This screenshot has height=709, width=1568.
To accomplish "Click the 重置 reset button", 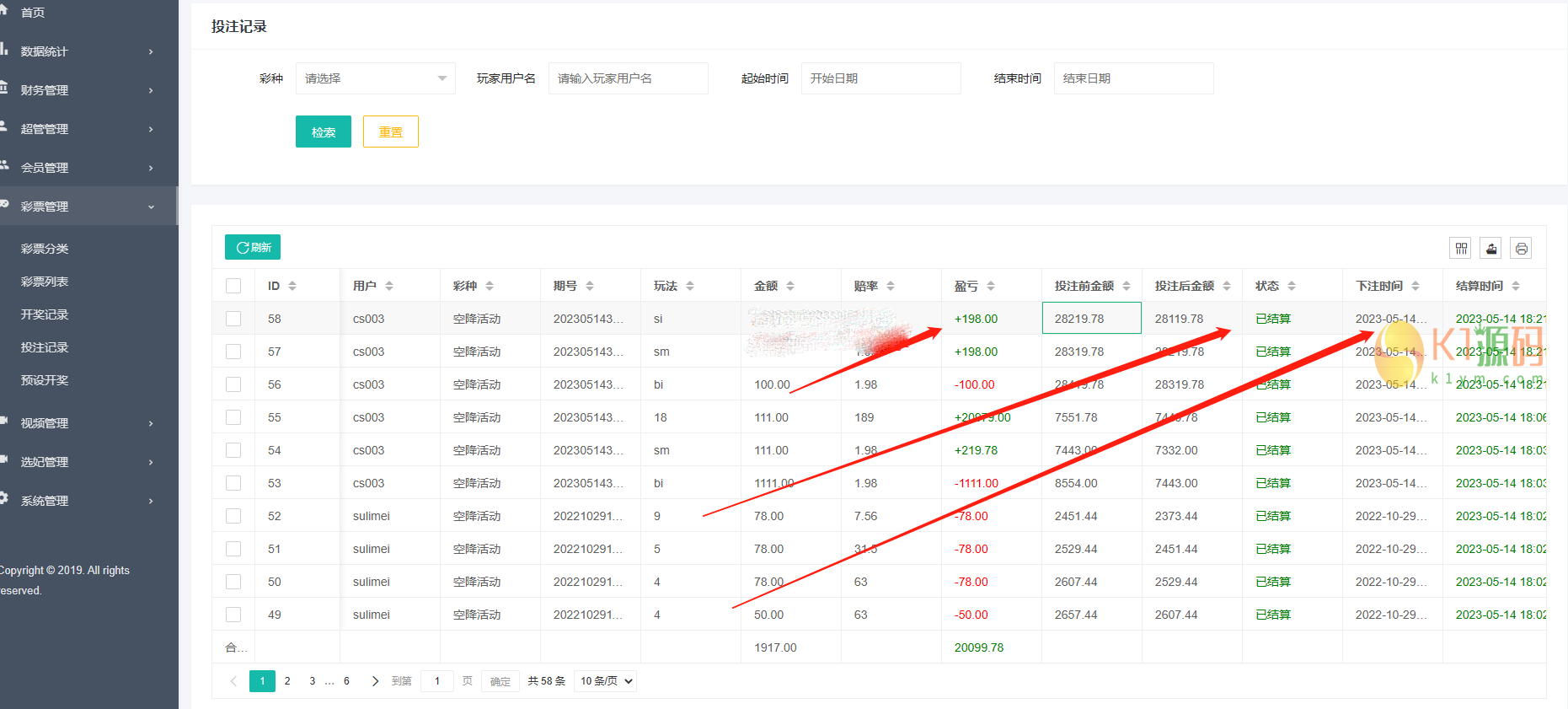I will (390, 132).
